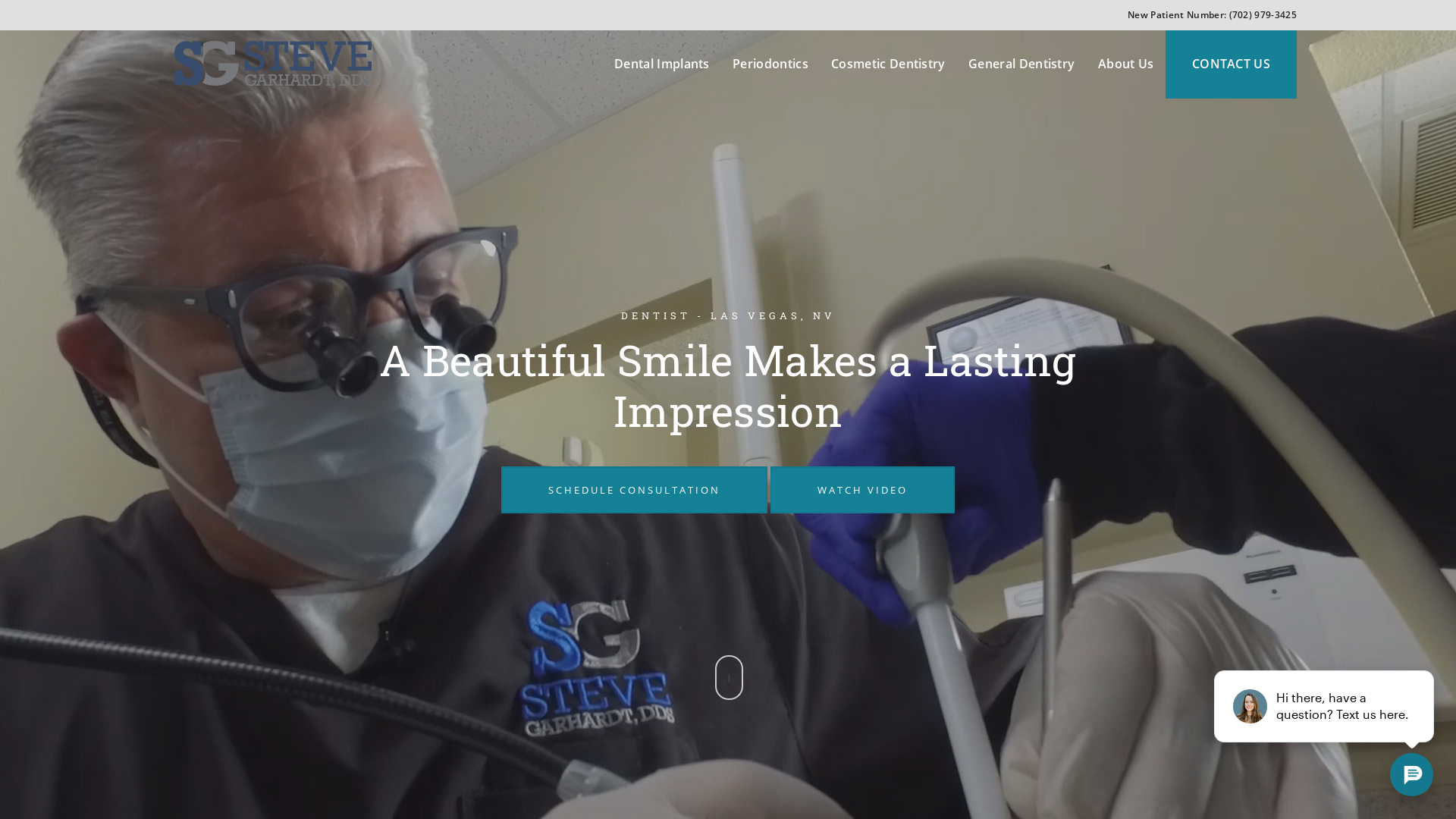Click the Steve Garhardt DDS header logo
The height and width of the screenshot is (819, 1456).
(273, 64)
